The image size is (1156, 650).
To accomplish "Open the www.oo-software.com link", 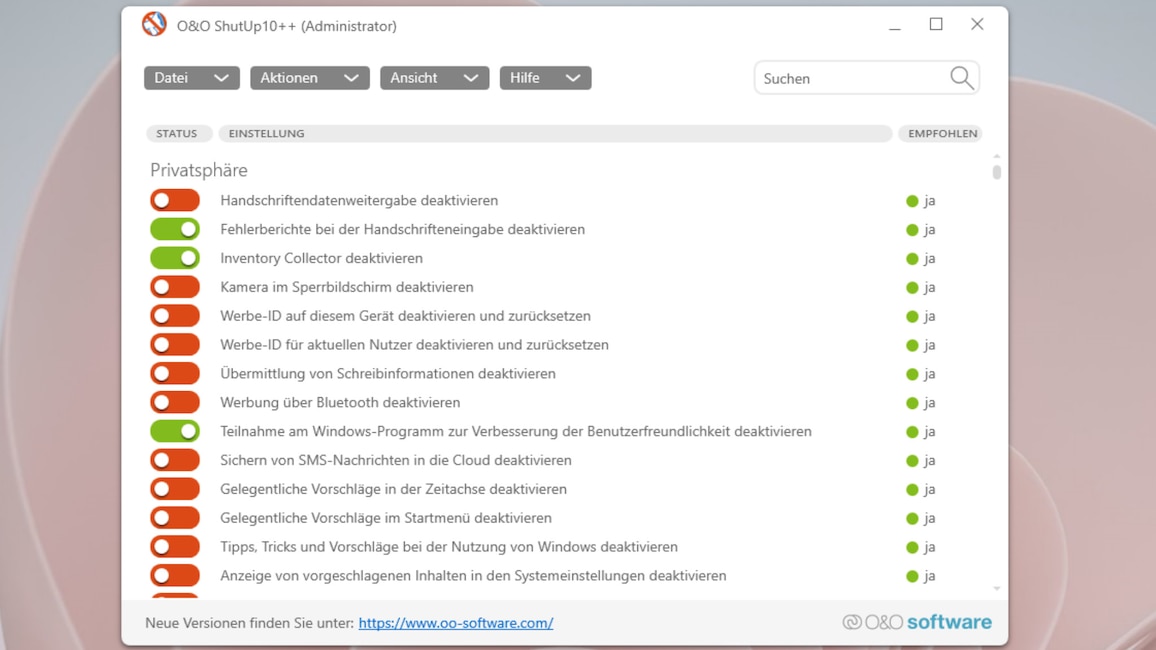I will 456,622.
